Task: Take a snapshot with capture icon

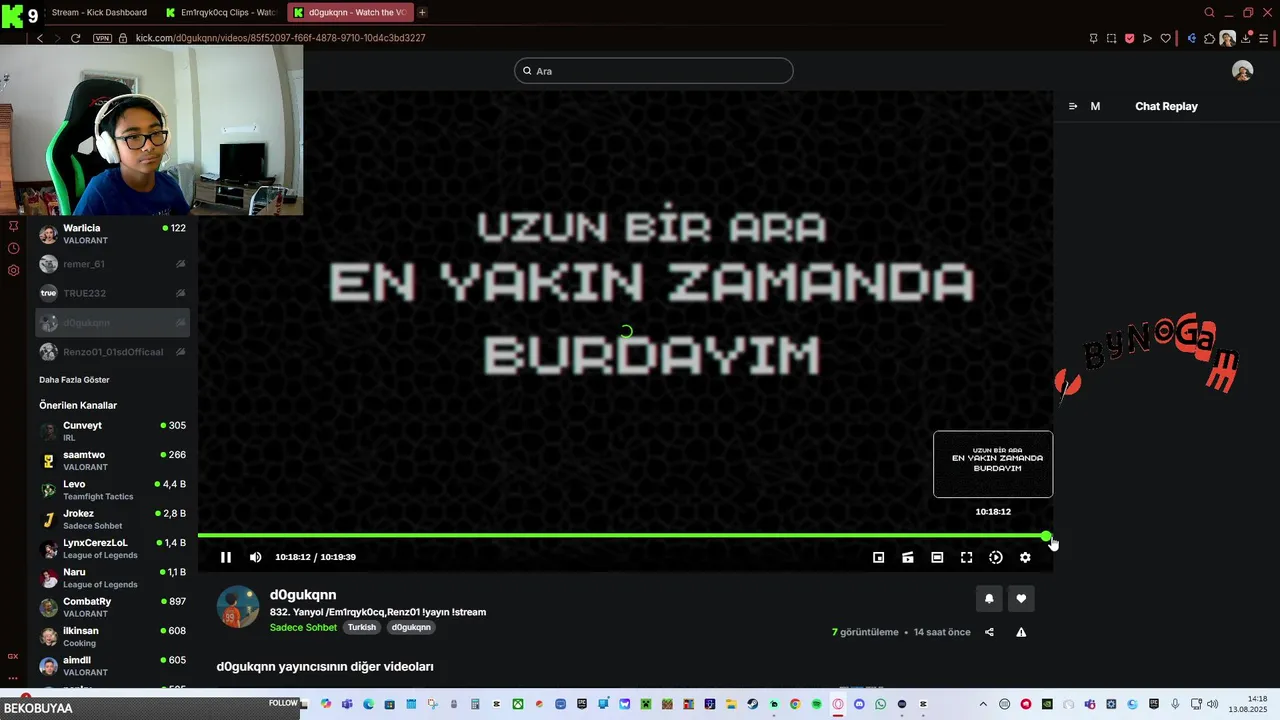Action: tap(1111, 38)
